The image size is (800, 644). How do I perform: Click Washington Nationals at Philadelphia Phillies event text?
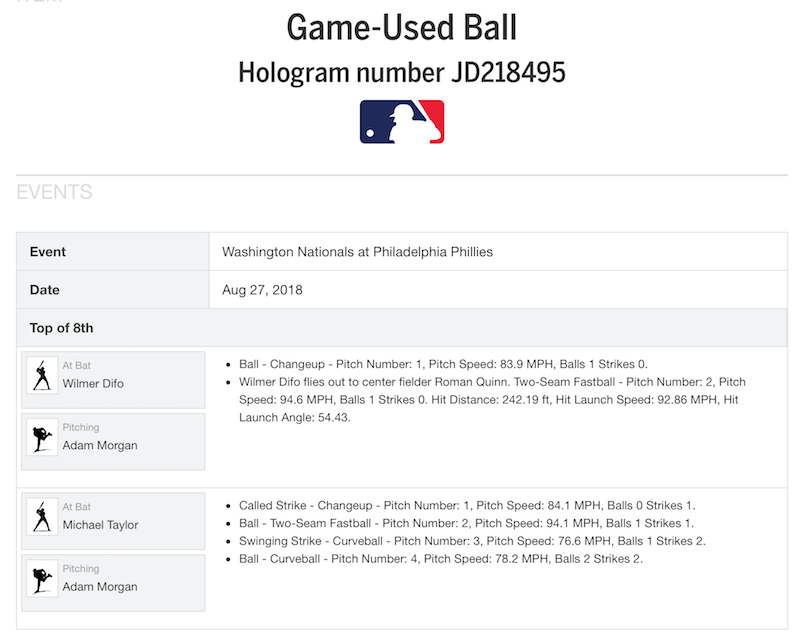[x=357, y=252]
